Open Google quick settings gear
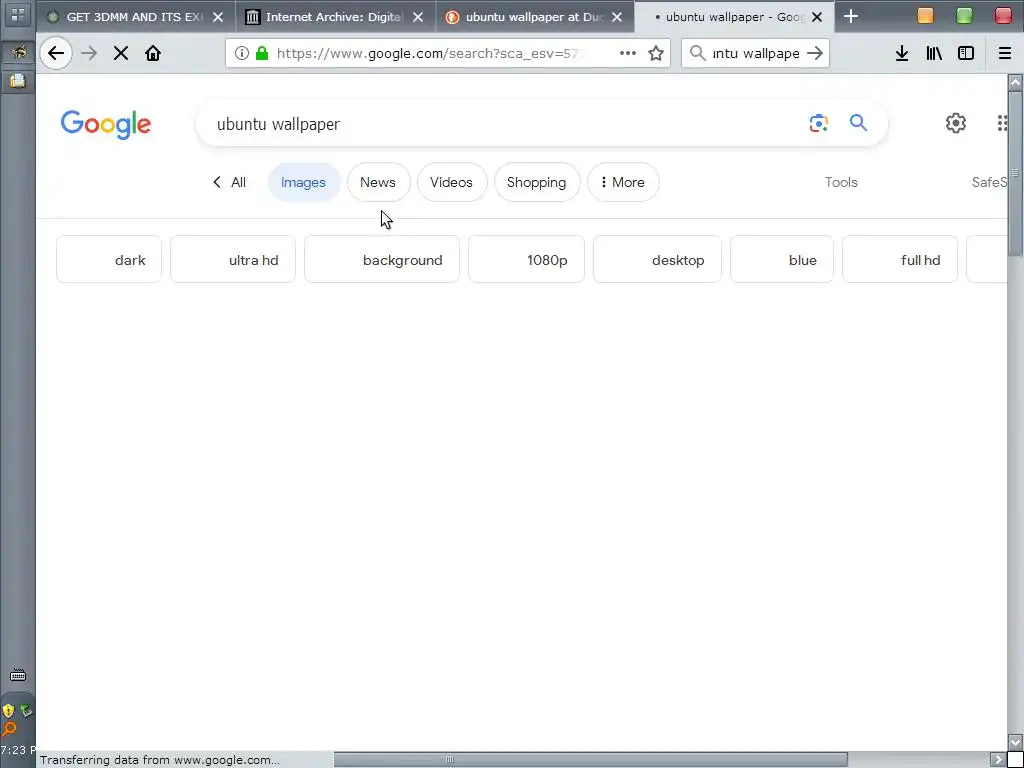The image size is (1024, 768). click(955, 123)
